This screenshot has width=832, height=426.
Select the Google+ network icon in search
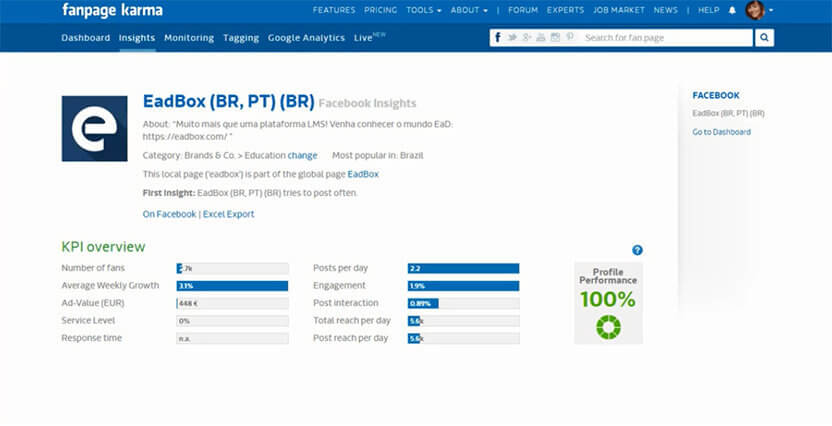coord(527,37)
